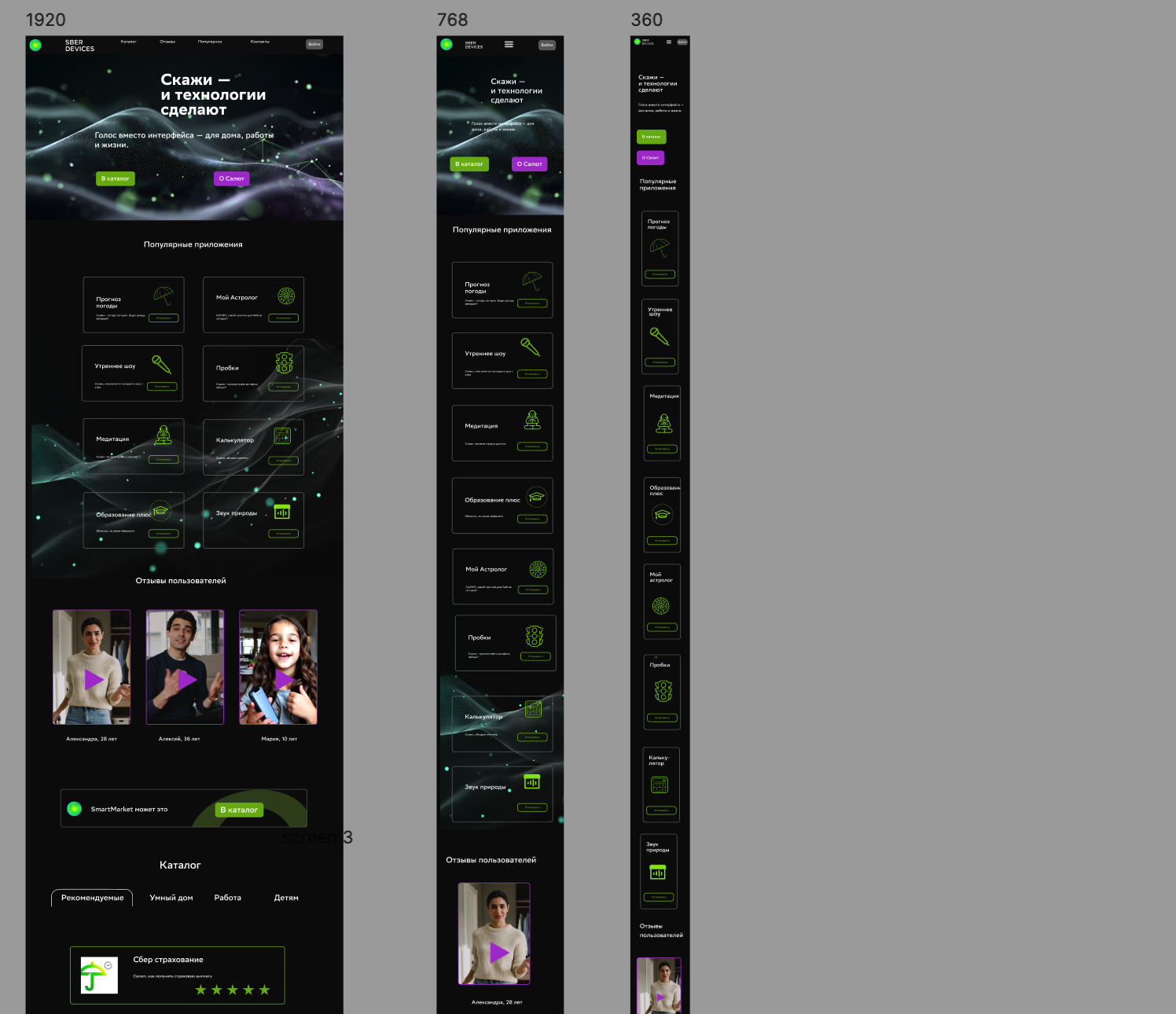This screenshot has height=1014, width=1176.
Task: Click the umbrella icon on Прогноз погоды card, 360 frame
Action: 660,248
